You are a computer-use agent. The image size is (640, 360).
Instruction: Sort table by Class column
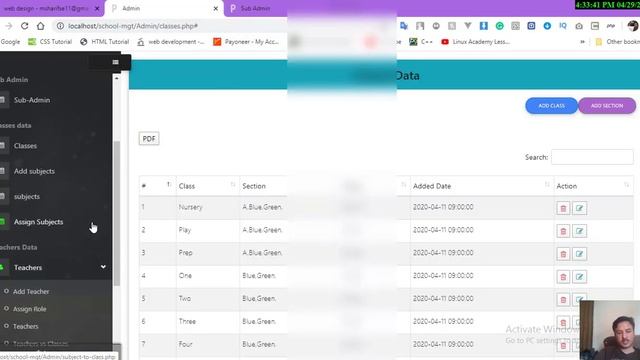(208, 186)
